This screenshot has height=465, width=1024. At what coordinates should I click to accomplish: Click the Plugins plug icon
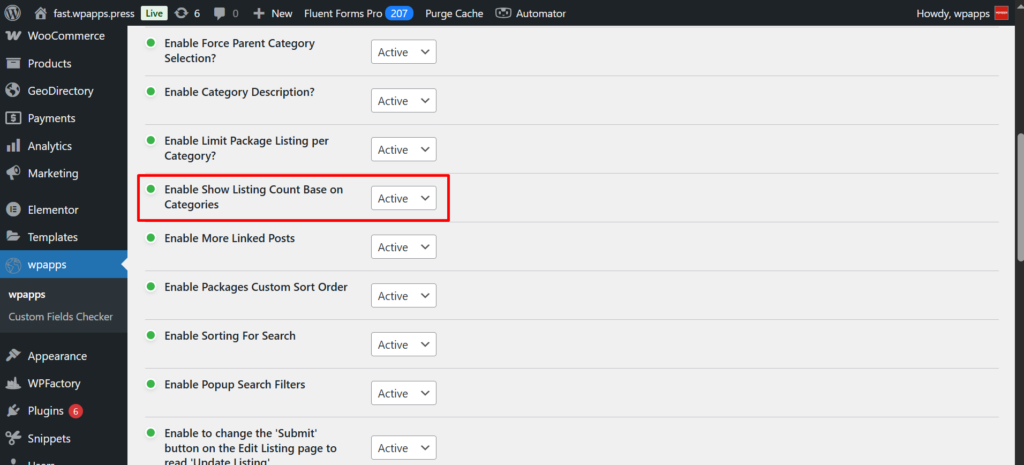13,411
